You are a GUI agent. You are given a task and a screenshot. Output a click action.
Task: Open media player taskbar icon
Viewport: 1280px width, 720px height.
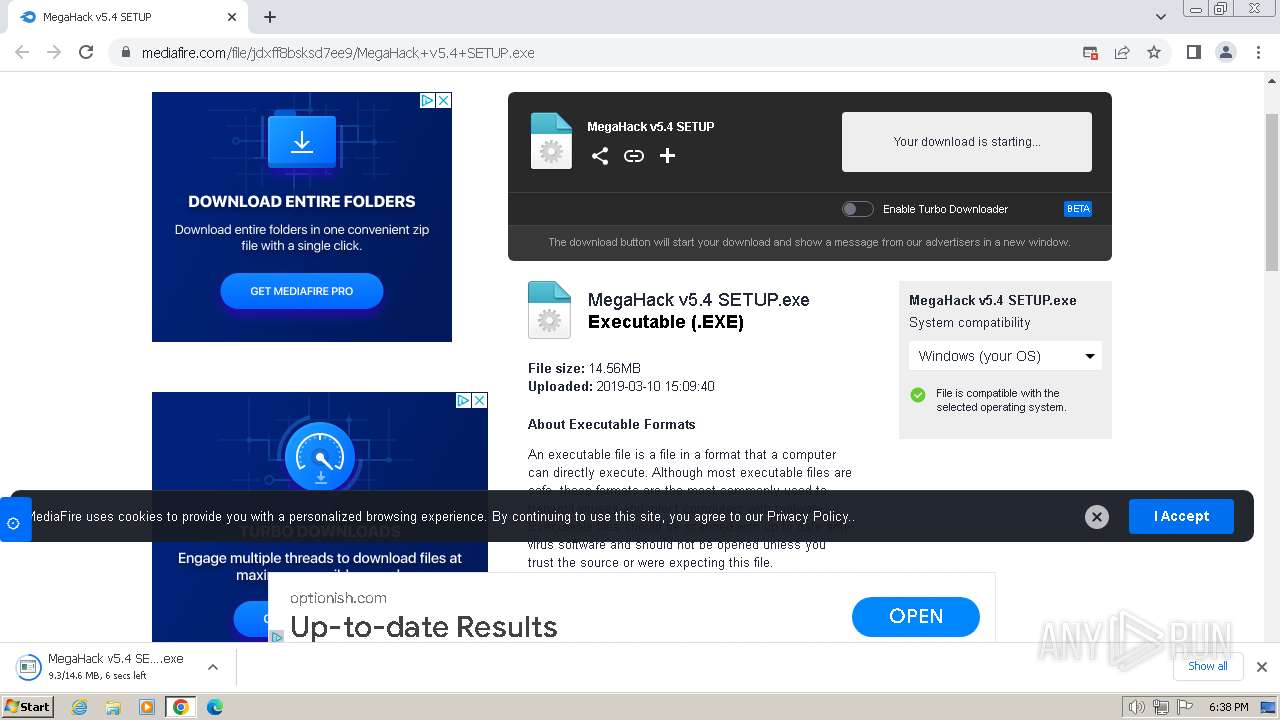147,707
